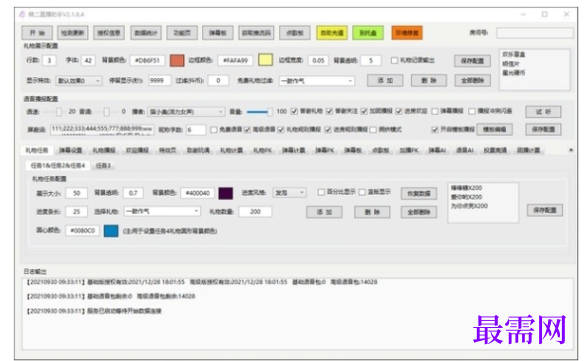
Task: Click 全部删除 in the gift display section
Action: point(472,80)
